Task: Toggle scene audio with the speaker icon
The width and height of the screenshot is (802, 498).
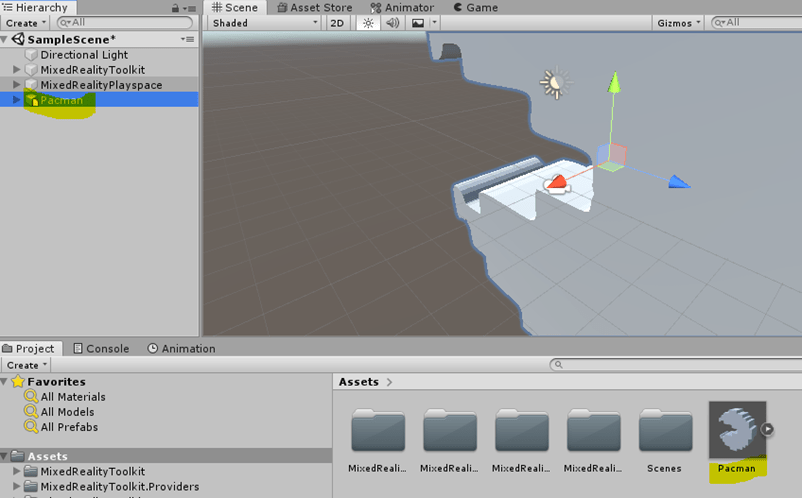Action: point(393,23)
